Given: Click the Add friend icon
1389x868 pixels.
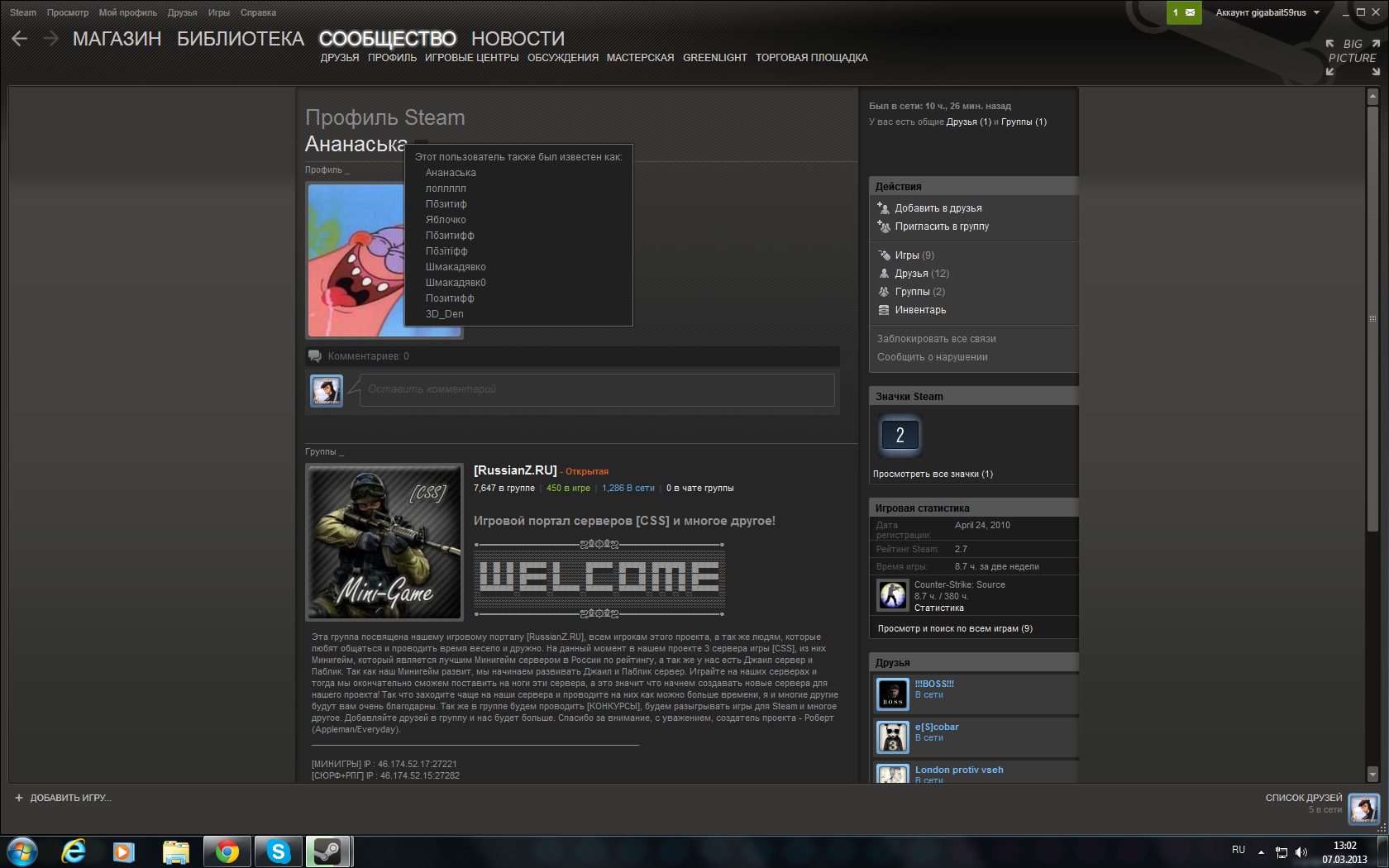Looking at the screenshot, I should tap(883, 208).
